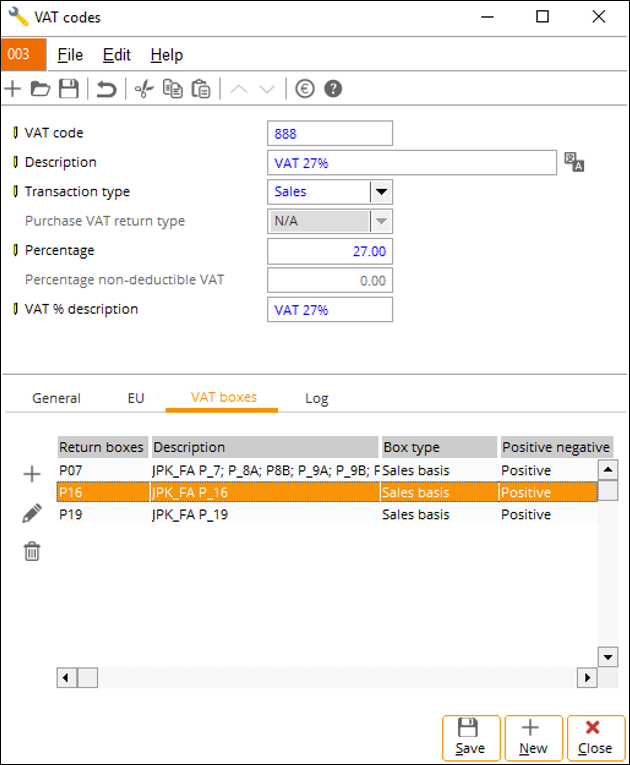The height and width of the screenshot is (765, 630).
Task: Open the Edit menu
Action: pyautogui.click(x=117, y=55)
